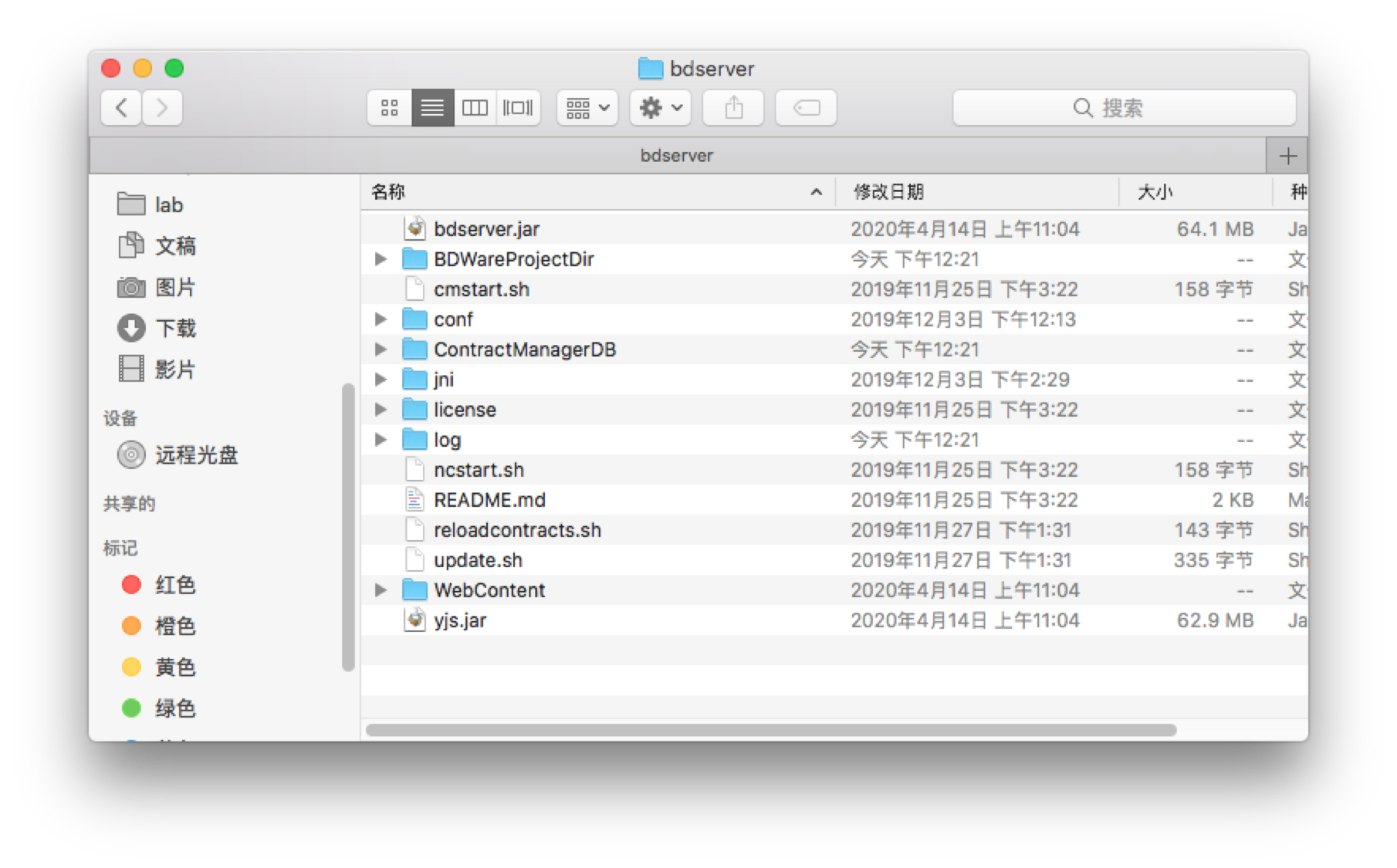The height and width of the screenshot is (868, 1397).
Task: Expand the WebContent folder triangle
Action: pyautogui.click(x=381, y=590)
